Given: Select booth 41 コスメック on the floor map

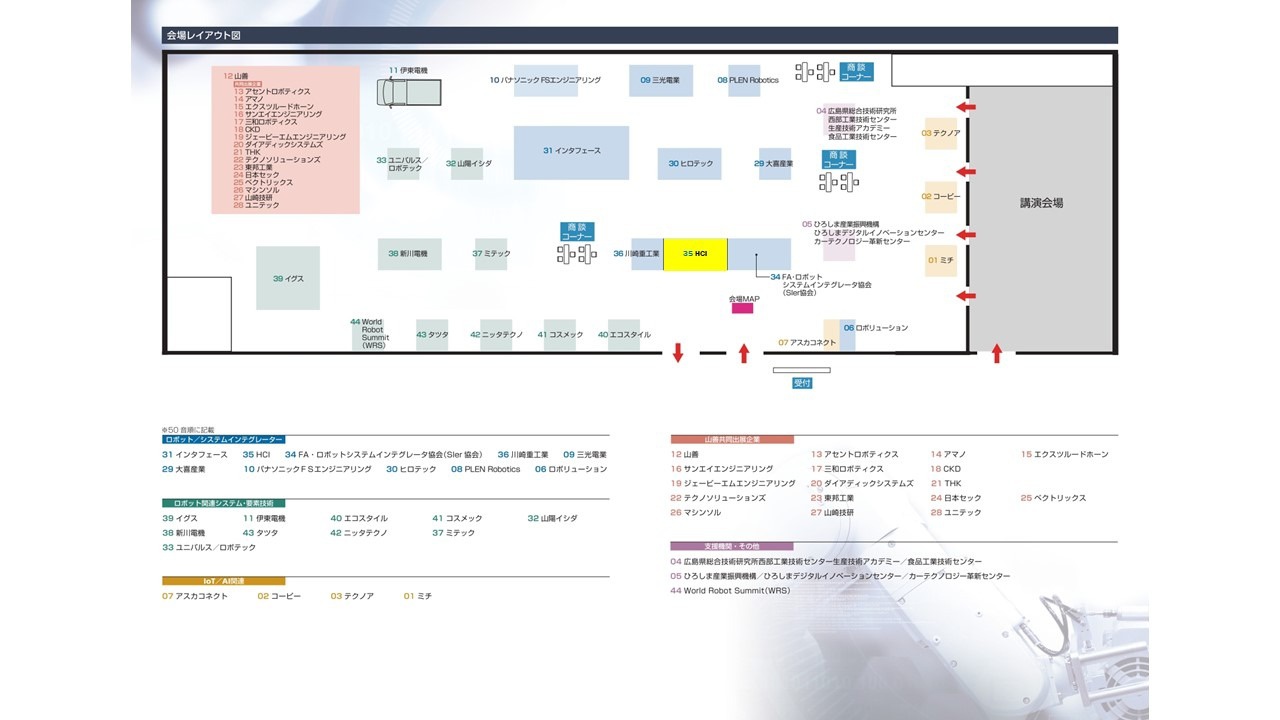Looking at the screenshot, I should 560,335.
